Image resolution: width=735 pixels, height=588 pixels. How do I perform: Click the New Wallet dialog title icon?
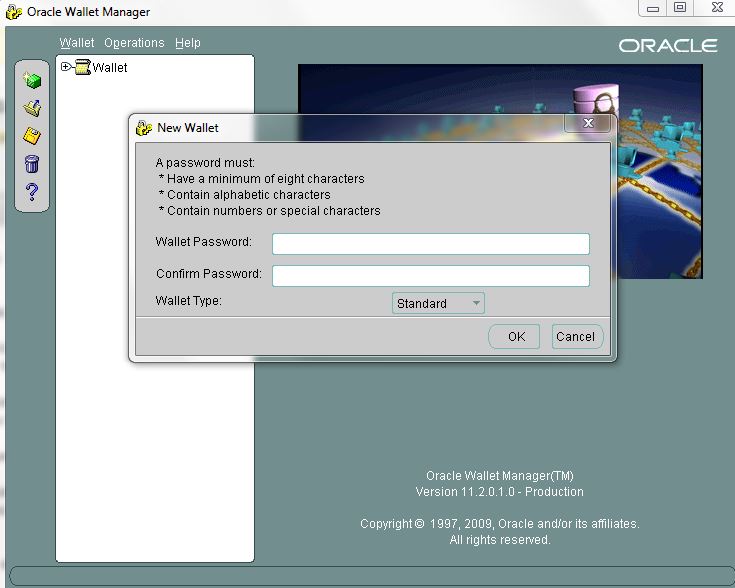[x=144, y=128]
